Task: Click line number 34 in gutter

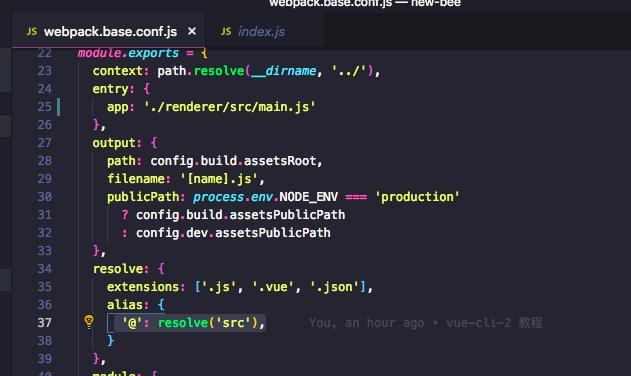Action: (45, 269)
